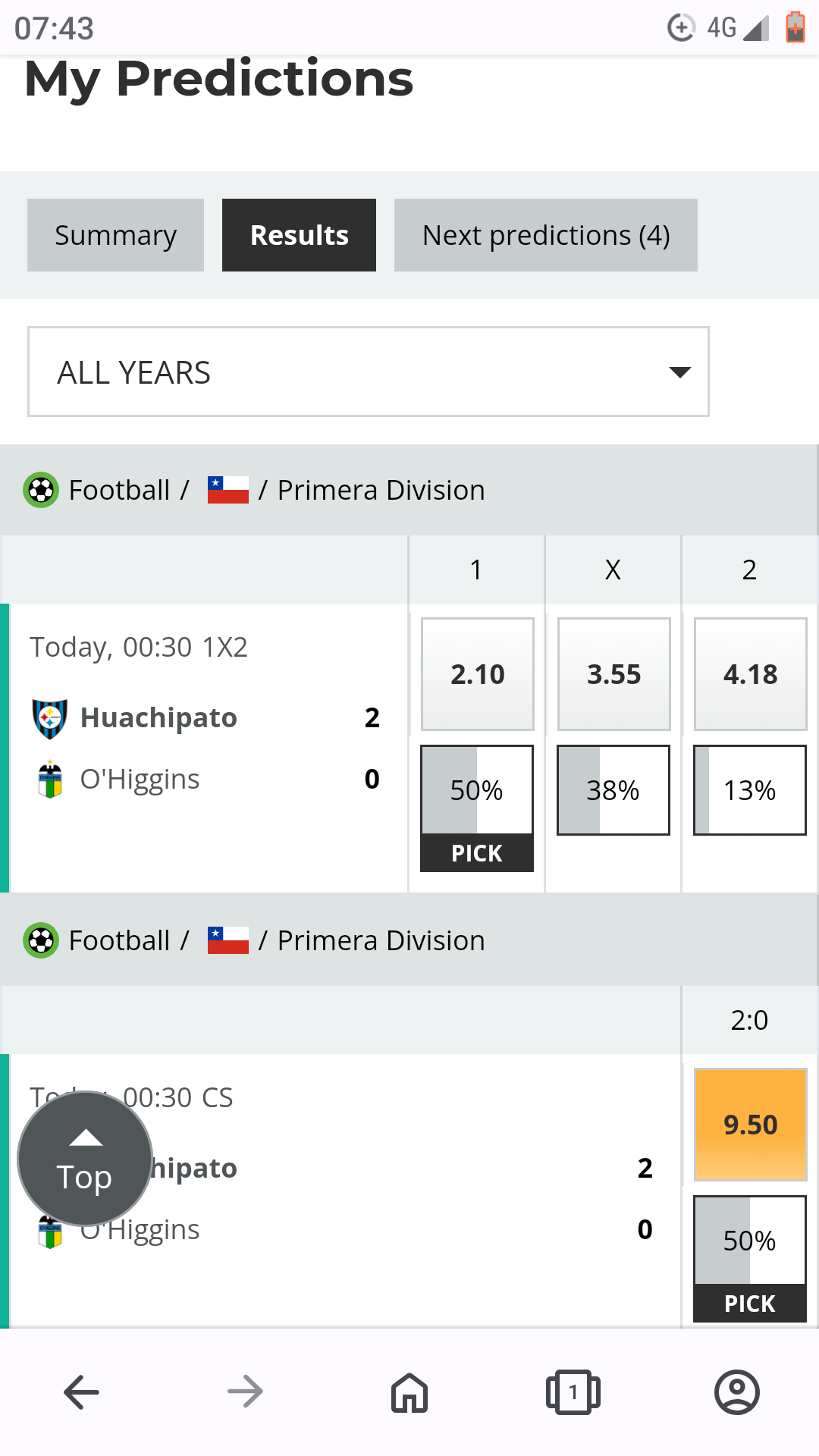Open first Primera Division league link

[381, 490]
